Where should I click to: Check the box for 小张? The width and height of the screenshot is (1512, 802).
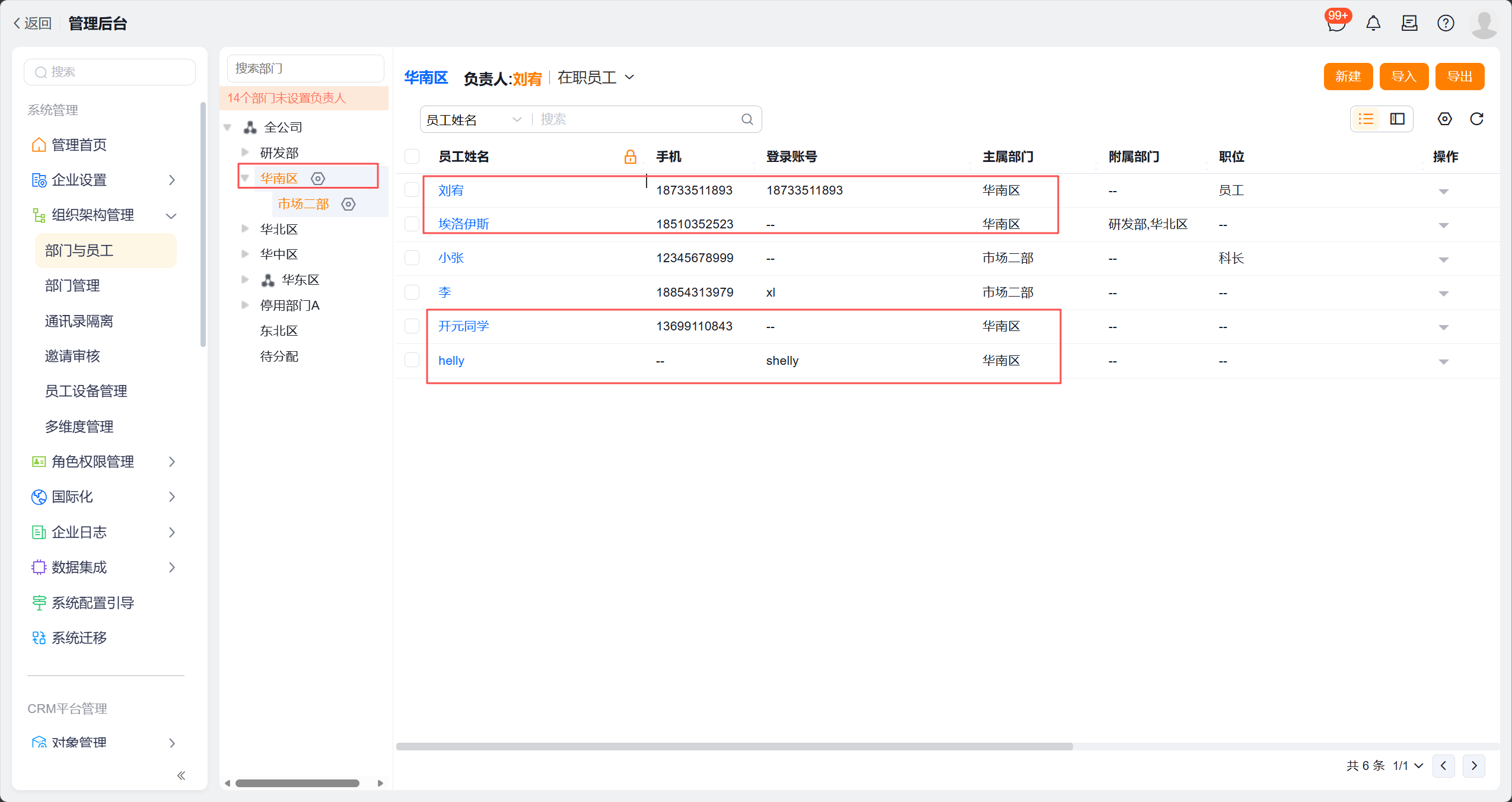point(412,257)
